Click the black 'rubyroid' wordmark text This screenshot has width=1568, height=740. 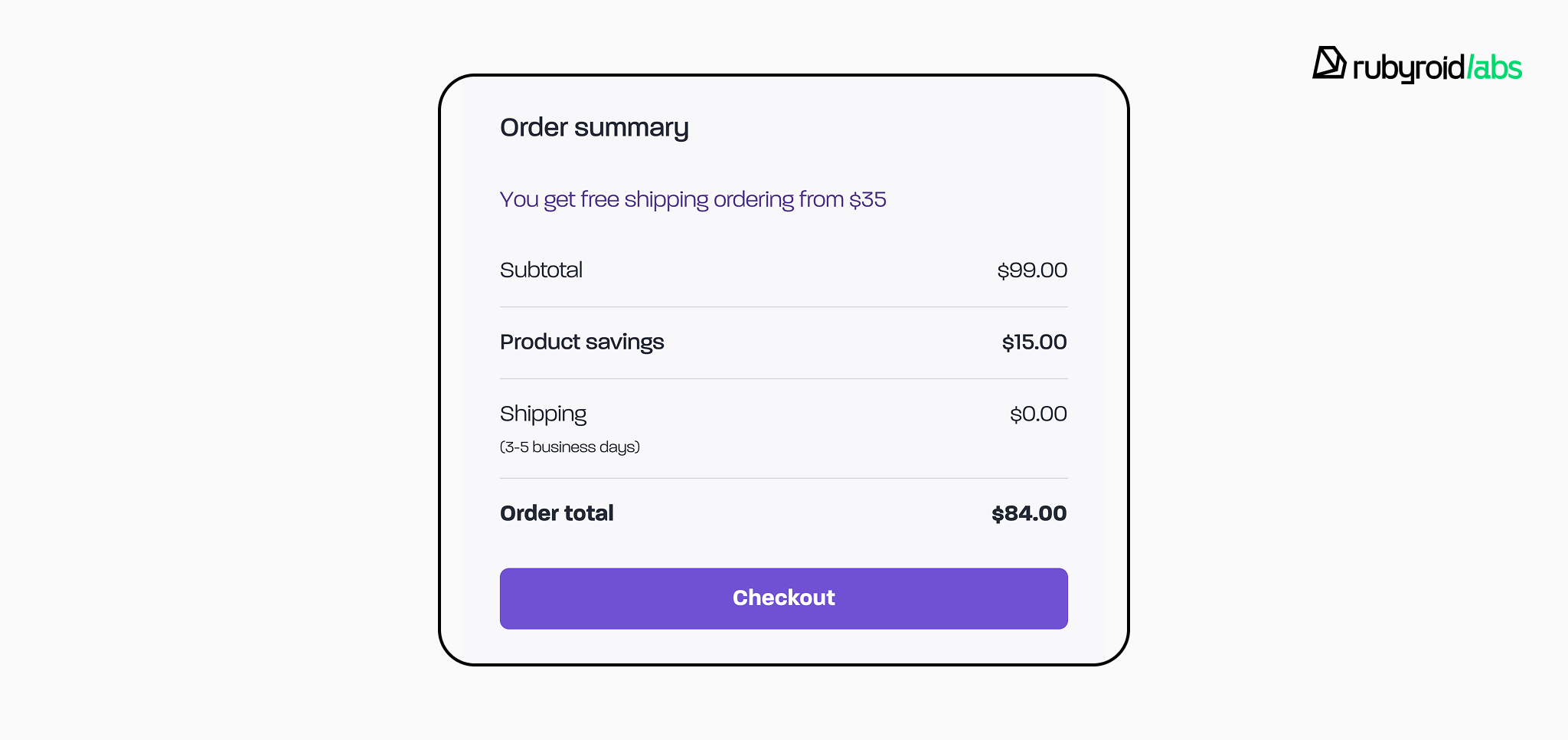[x=1408, y=68]
